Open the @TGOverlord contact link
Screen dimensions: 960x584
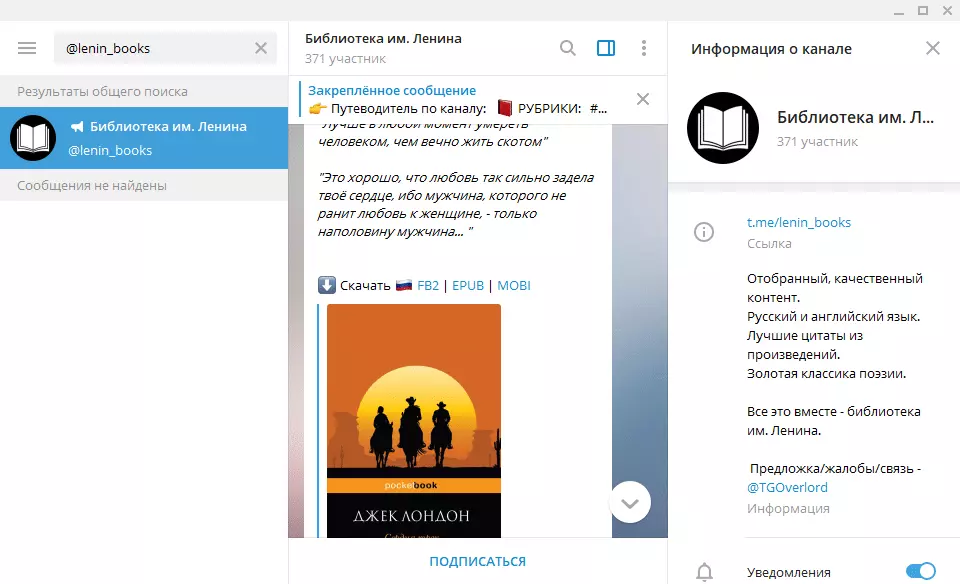[x=787, y=487]
